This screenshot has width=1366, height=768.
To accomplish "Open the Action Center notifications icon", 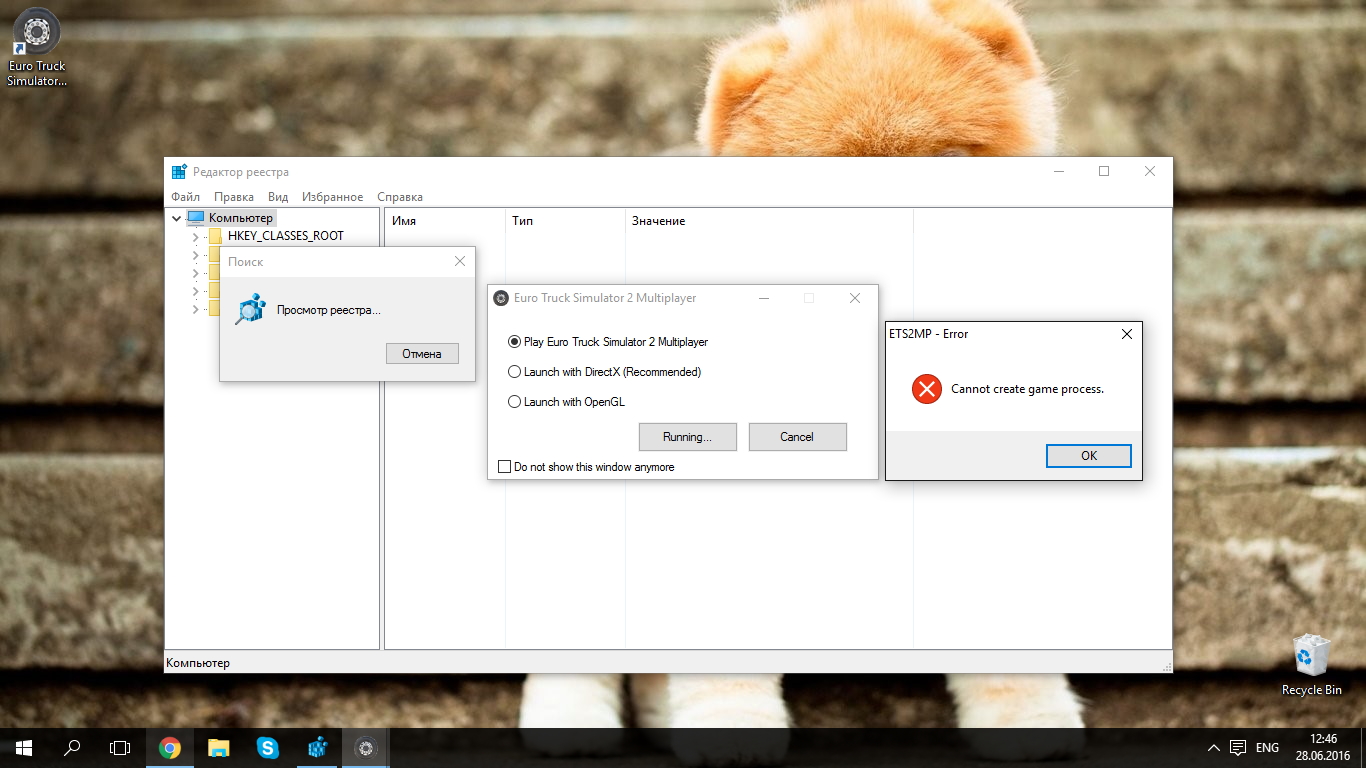I will [1237, 747].
